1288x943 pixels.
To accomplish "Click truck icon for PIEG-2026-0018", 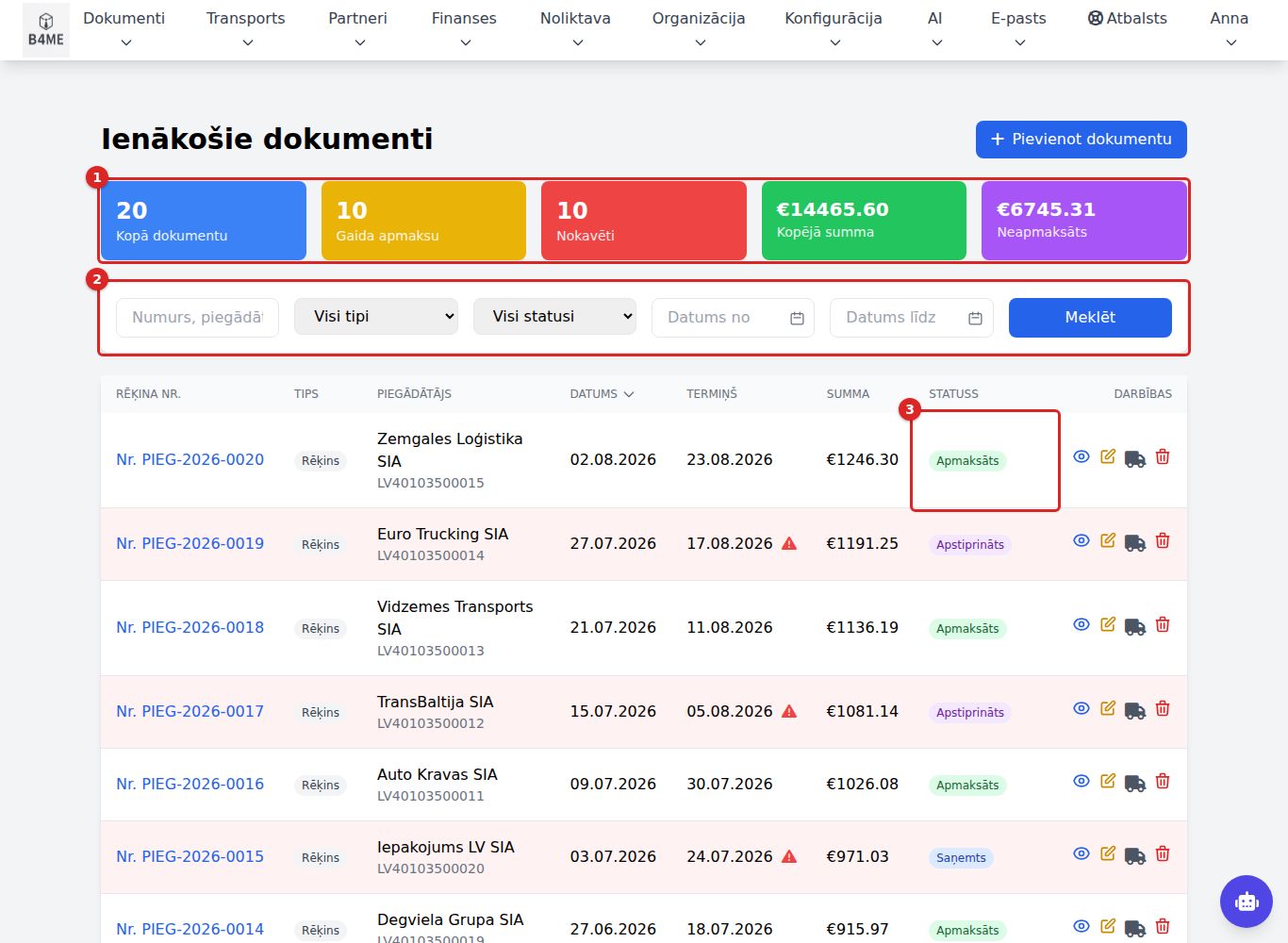I will tap(1135, 626).
